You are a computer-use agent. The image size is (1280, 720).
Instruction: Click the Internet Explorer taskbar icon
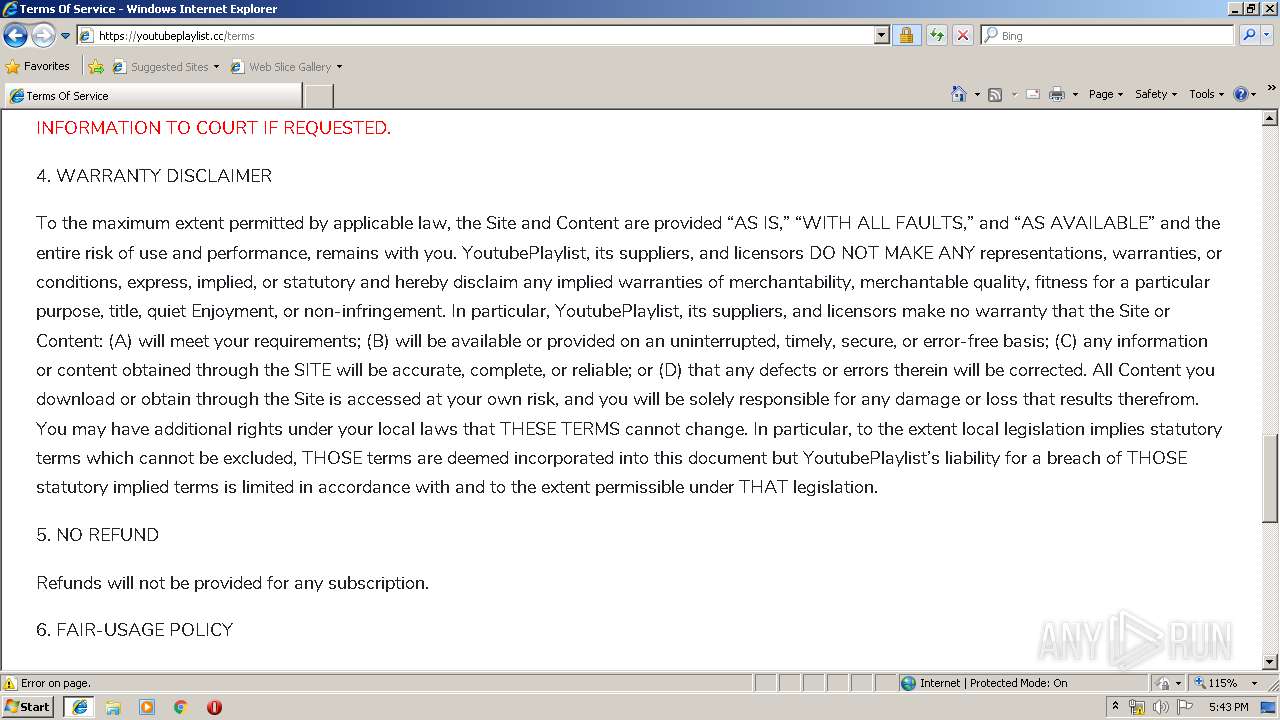tap(80, 707)
